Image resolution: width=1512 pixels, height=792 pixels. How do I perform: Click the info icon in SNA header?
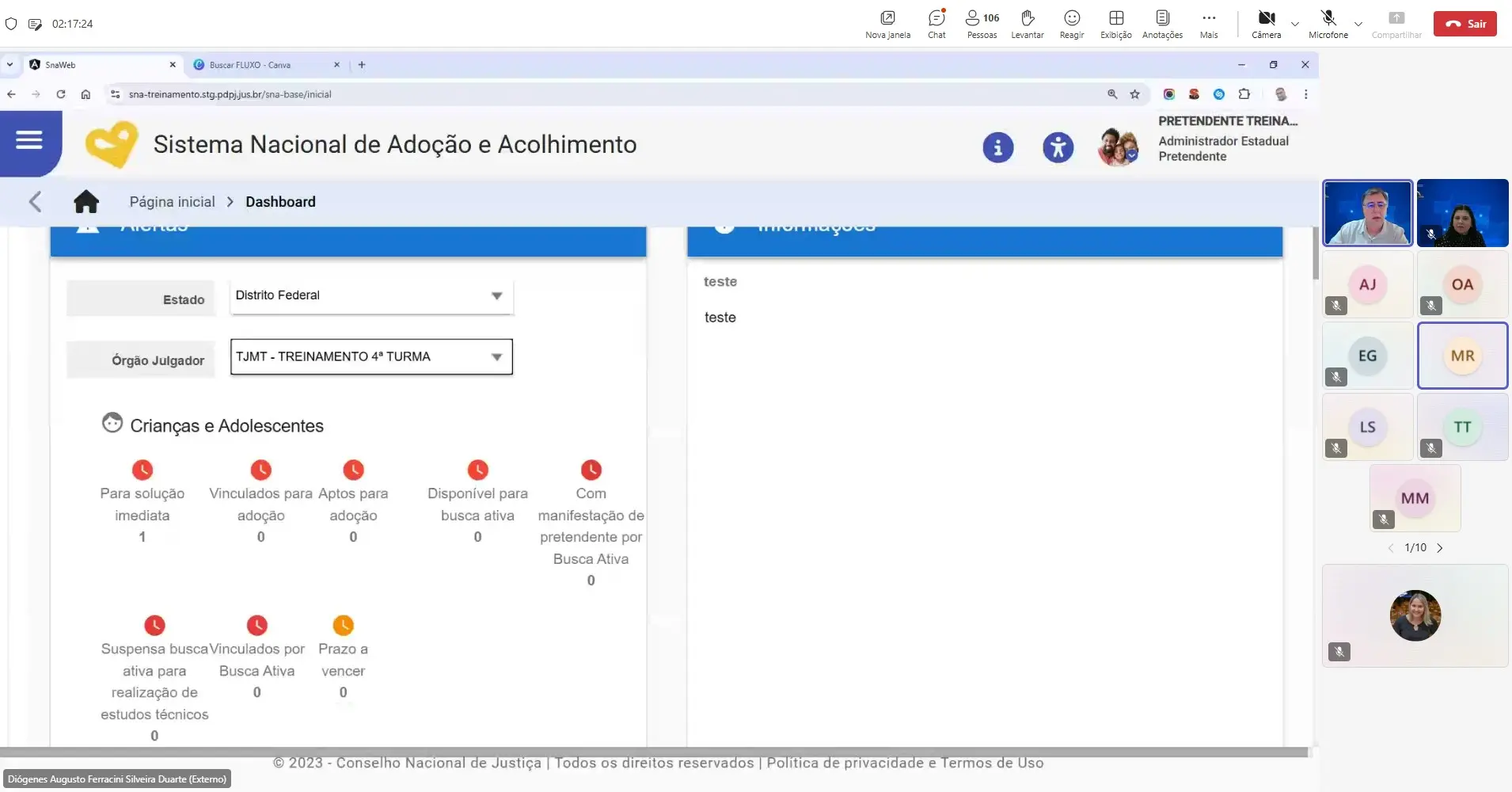(x=997, y=147)
